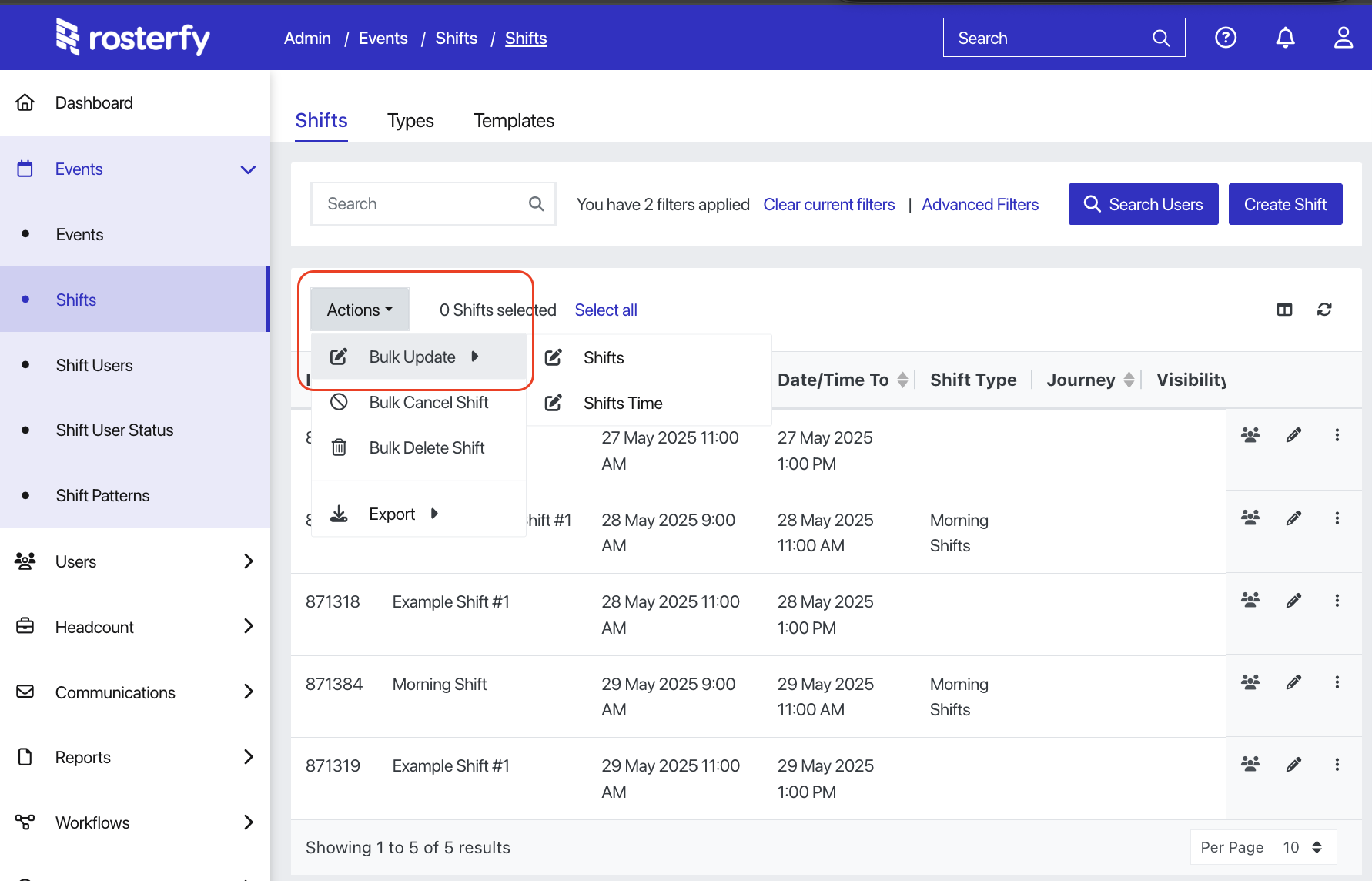The height and width of the screenshot is (881, 1372).
Task: Sort by Journey column arrows
Action: coord(1129,380)
